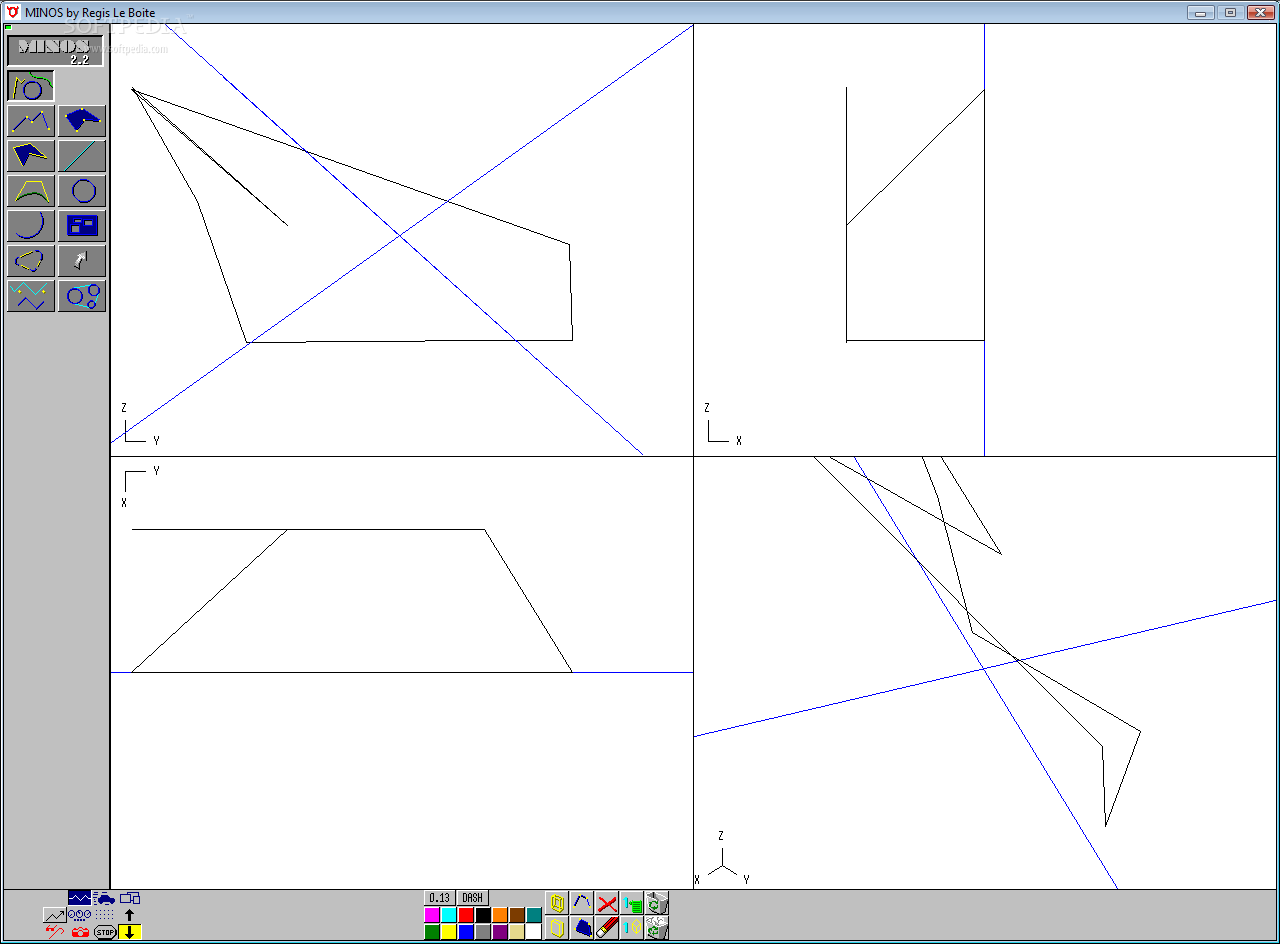Click the MINOS app icon in title bar
Screen dimensions: 1280x944
coord(13,12)
